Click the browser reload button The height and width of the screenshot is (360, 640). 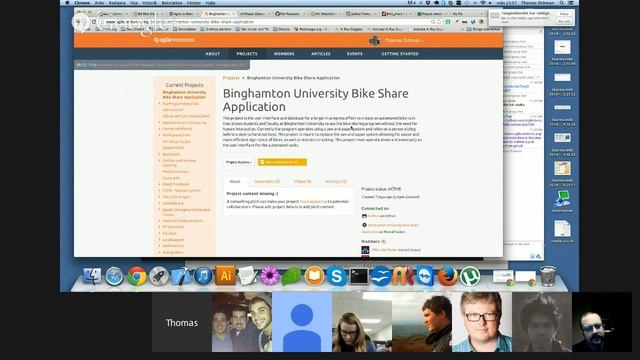click(94, 22)
